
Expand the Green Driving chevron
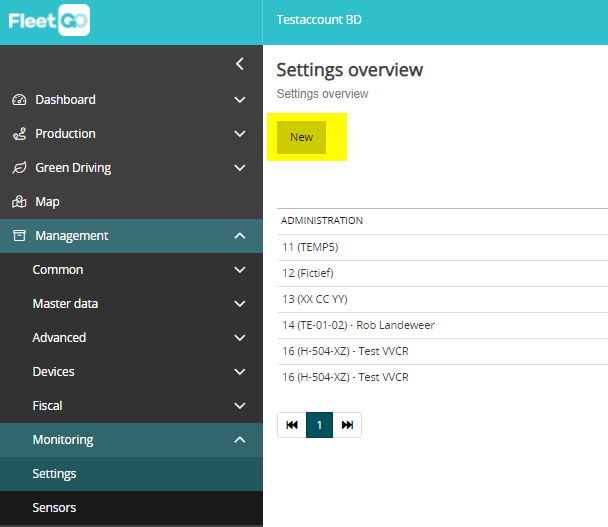[240, 168]
